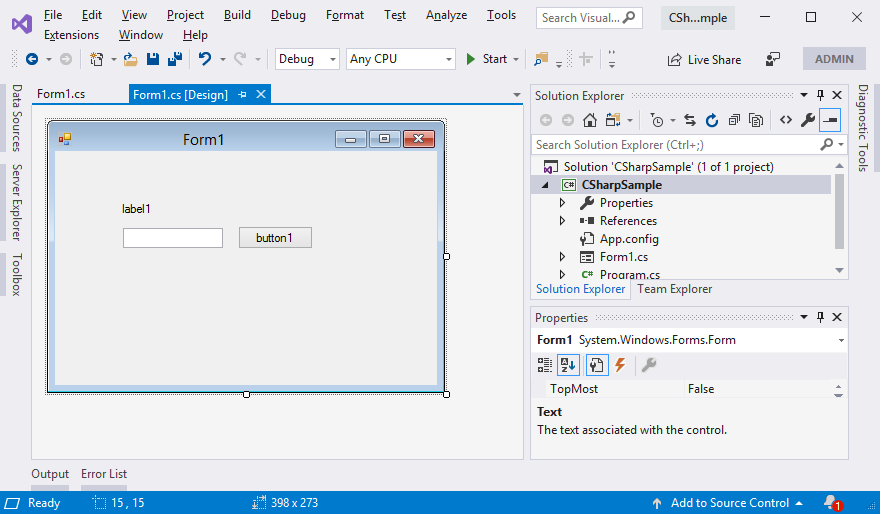Screen dimensions: 880x514
Task: Click the Search Solution Explorer field
Action: [675, 145]
